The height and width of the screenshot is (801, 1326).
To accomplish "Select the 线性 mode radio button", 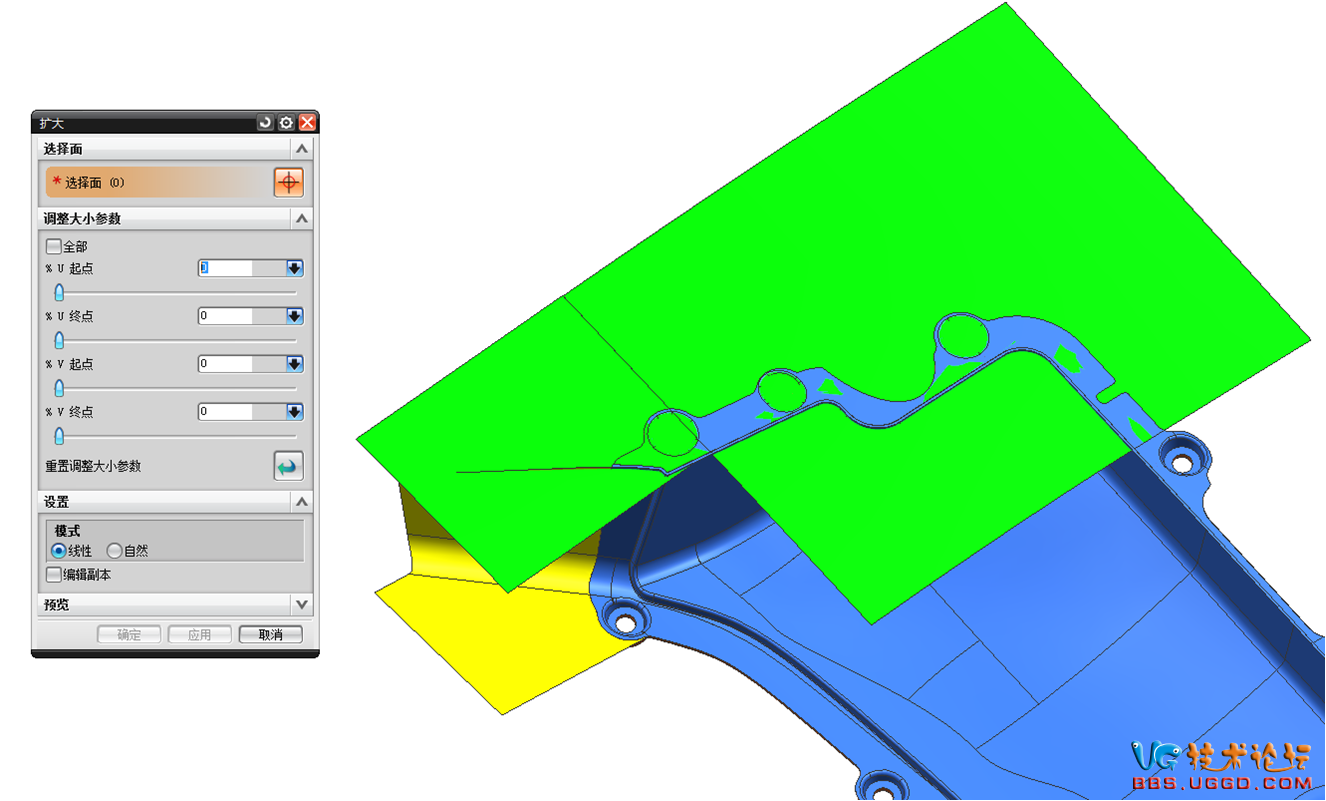I will pos(59,551).
